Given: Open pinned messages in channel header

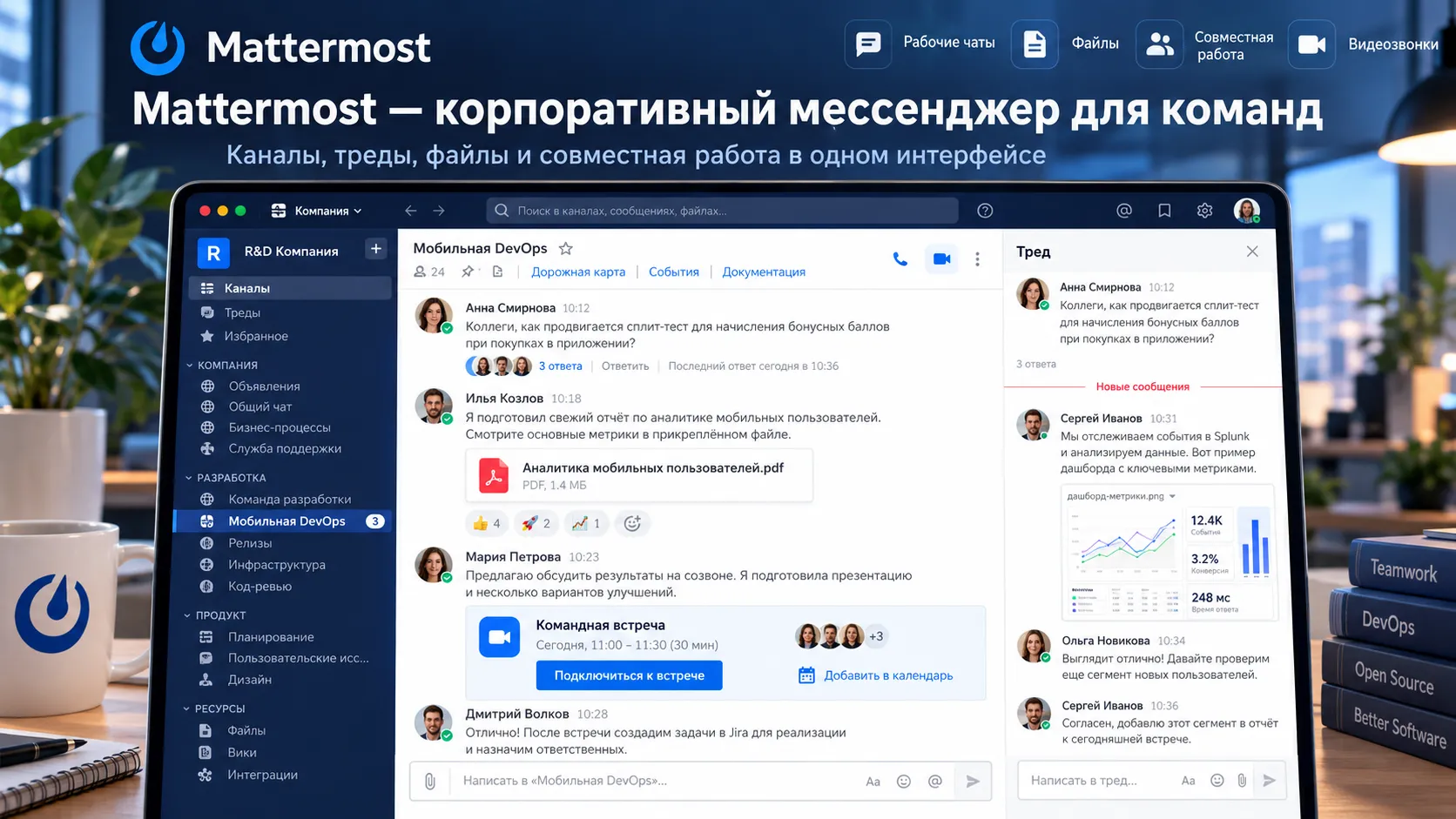Looking at the screenshot, I should [x=468, y=272].
